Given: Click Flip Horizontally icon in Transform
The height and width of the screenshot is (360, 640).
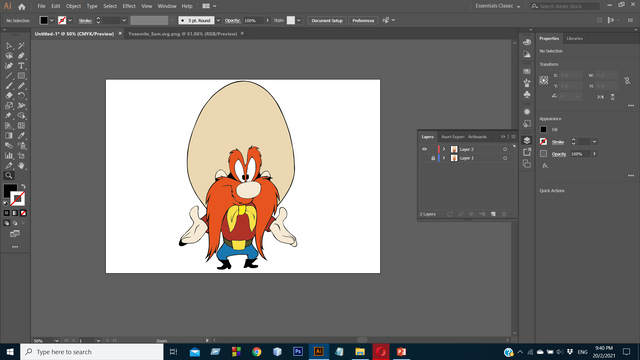Looking at the screenshot, I should pyautogui.click(x=600, y=97).
